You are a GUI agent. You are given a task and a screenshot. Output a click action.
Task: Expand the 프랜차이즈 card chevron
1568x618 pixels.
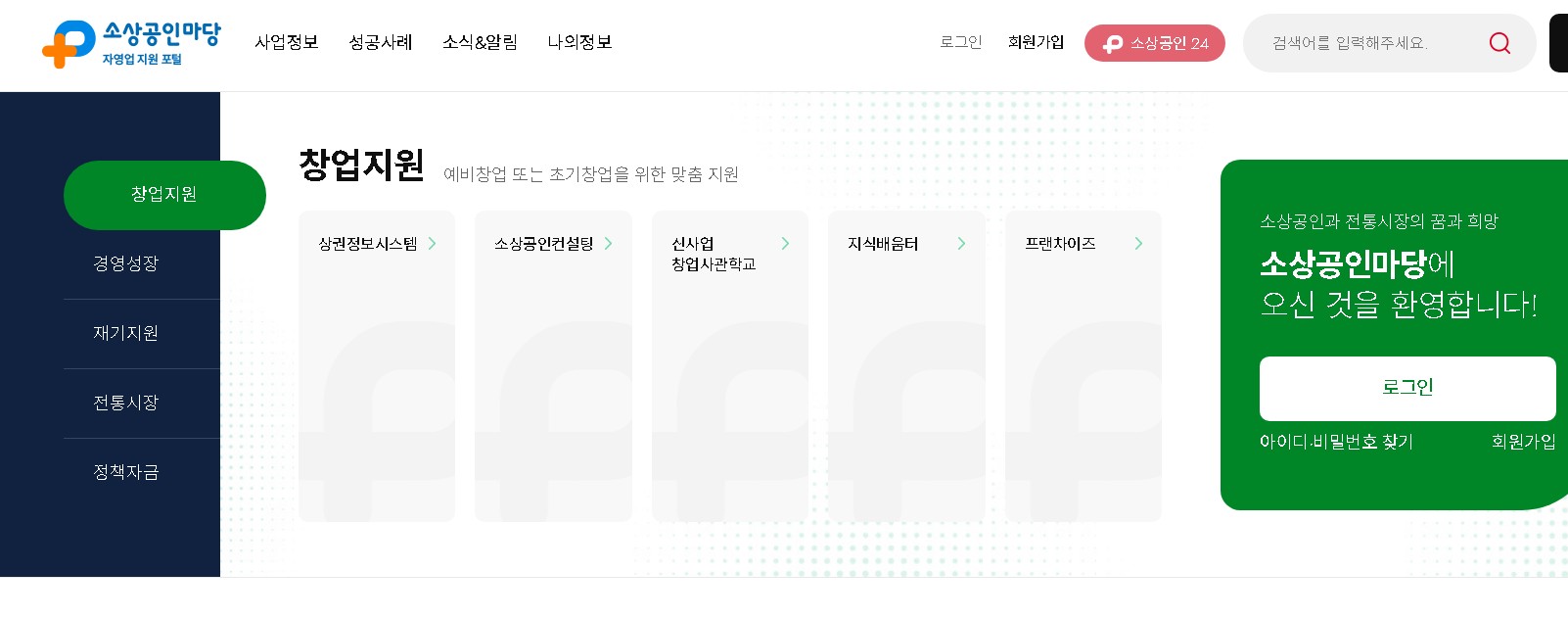(1138, 244)
